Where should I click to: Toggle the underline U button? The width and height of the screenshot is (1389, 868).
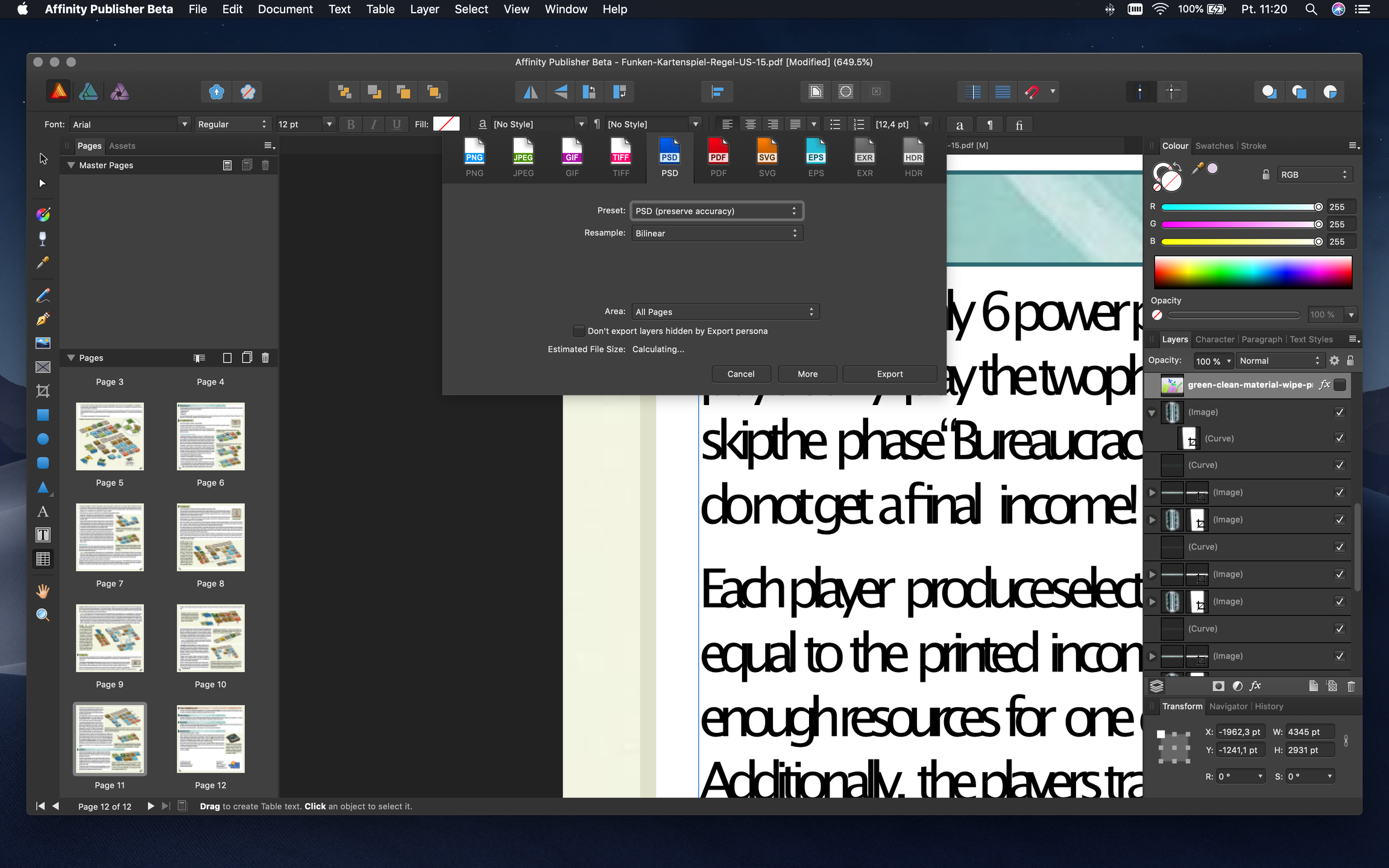click(397, 124)
